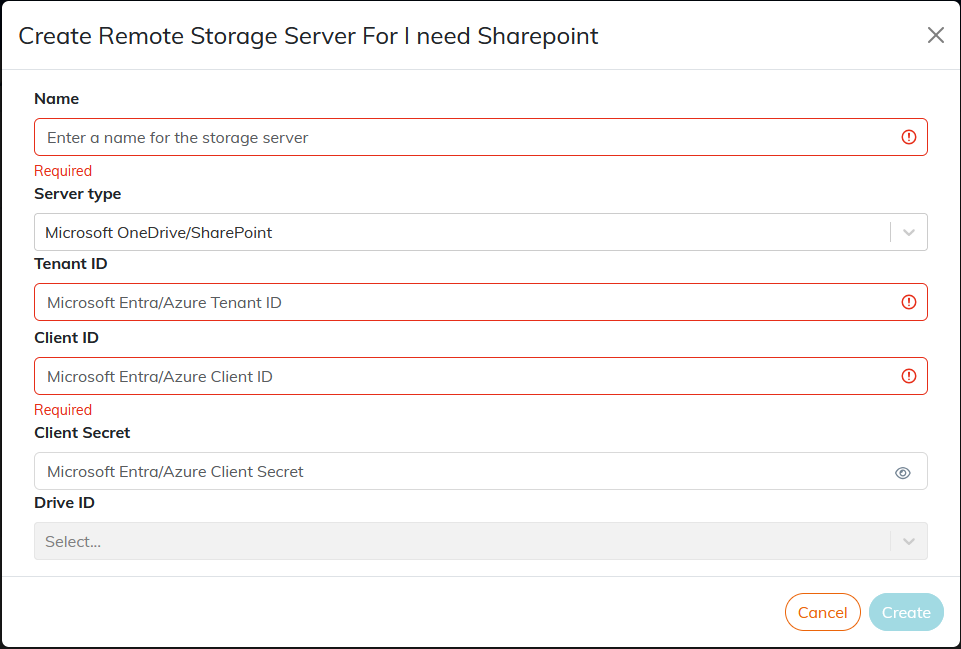The width and height of the screenshot is (961, 649).
Task: Focus the Client ID input field
Action: (480, 376)
